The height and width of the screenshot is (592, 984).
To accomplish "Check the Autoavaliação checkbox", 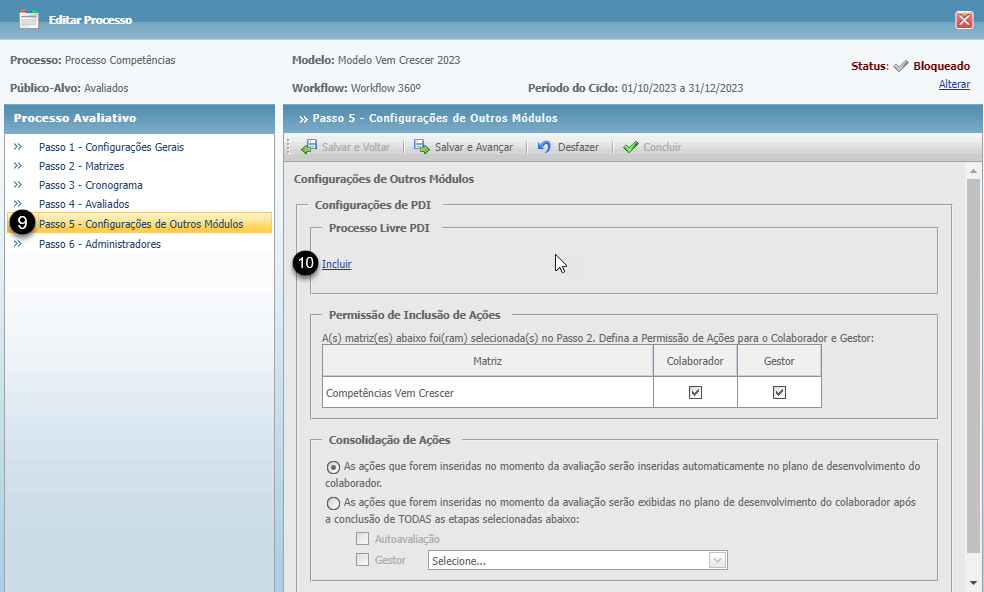I will tap(362, 539).
